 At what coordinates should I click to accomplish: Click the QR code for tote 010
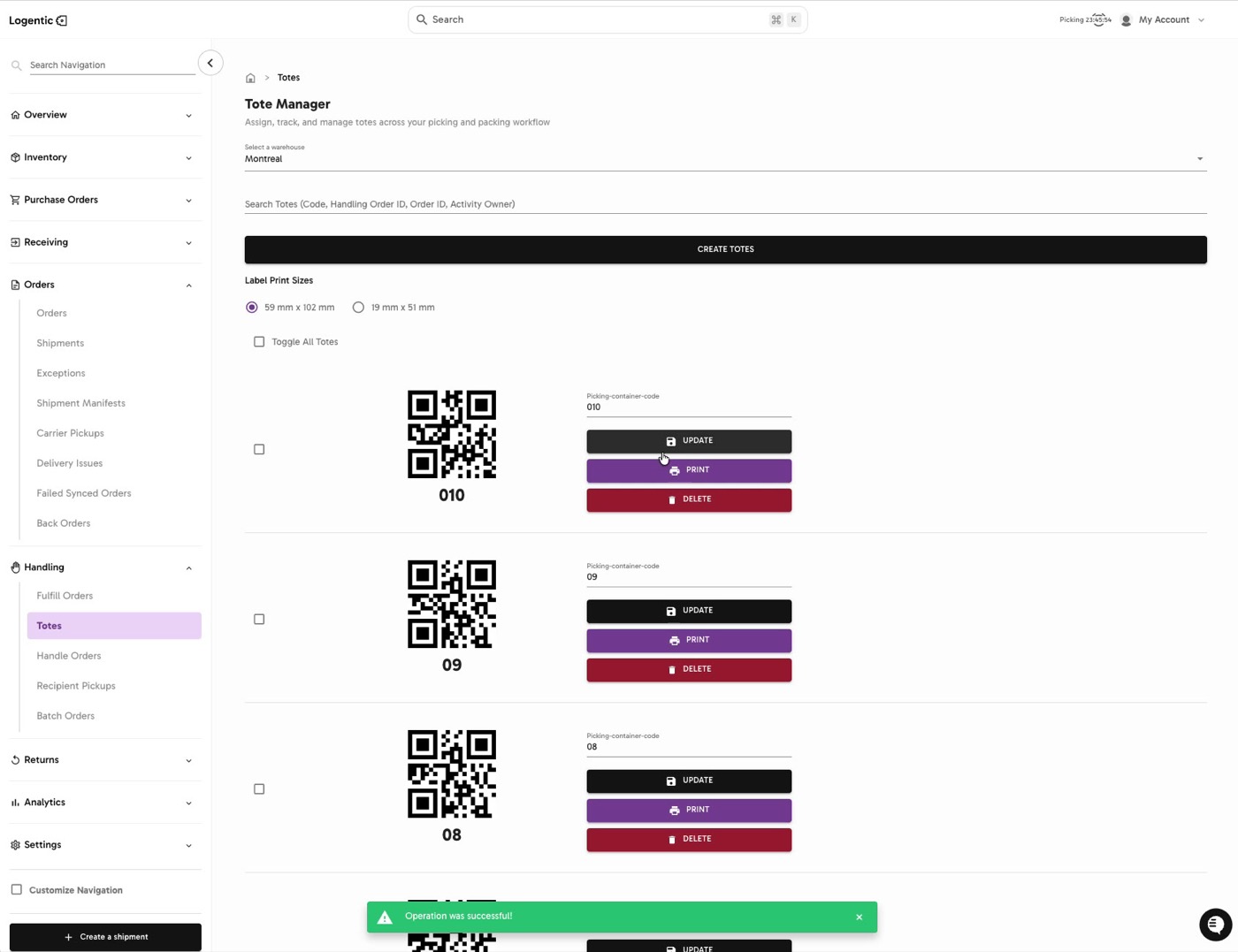[x=452, y=434]
